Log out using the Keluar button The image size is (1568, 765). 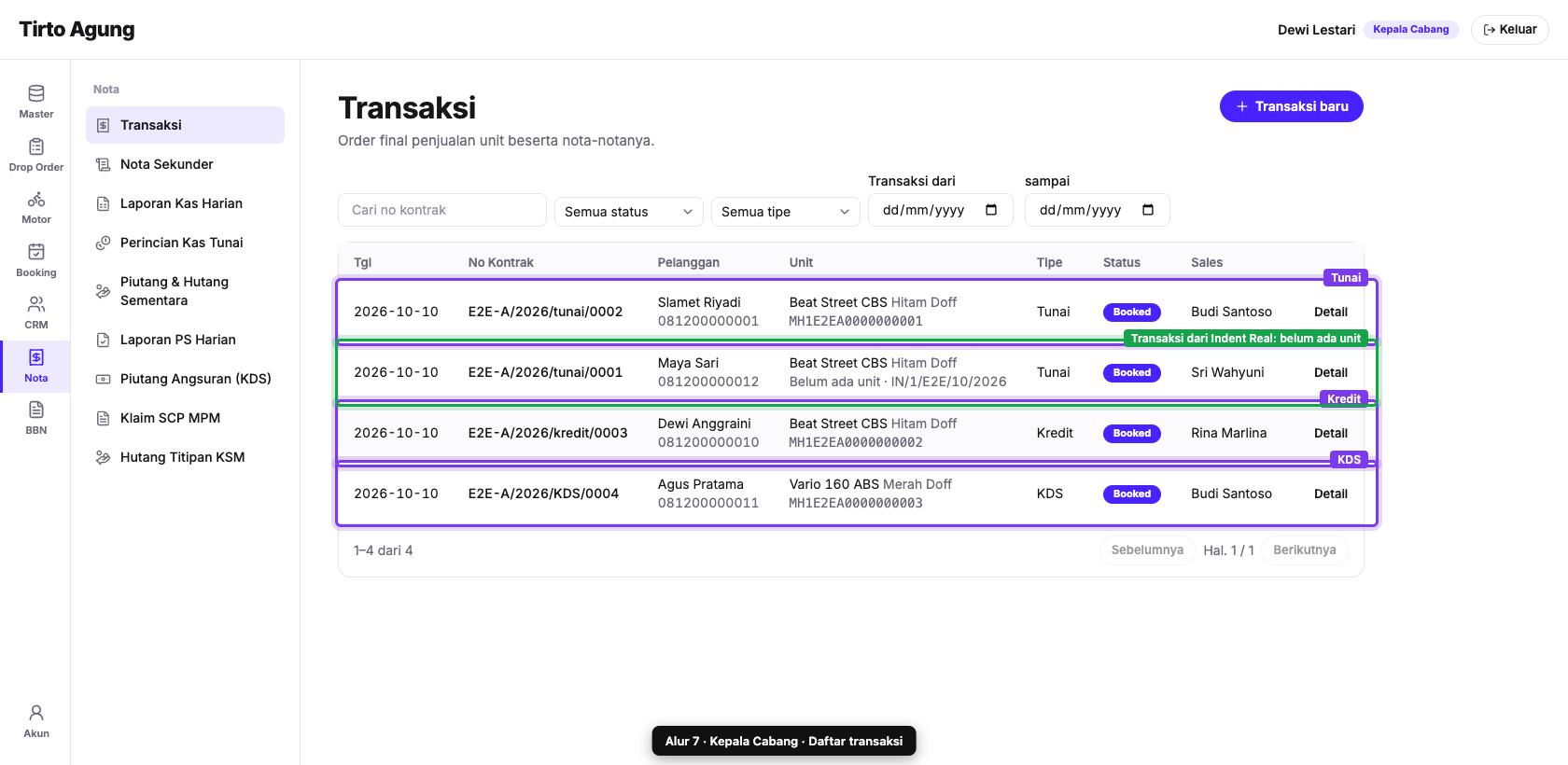1510,30
